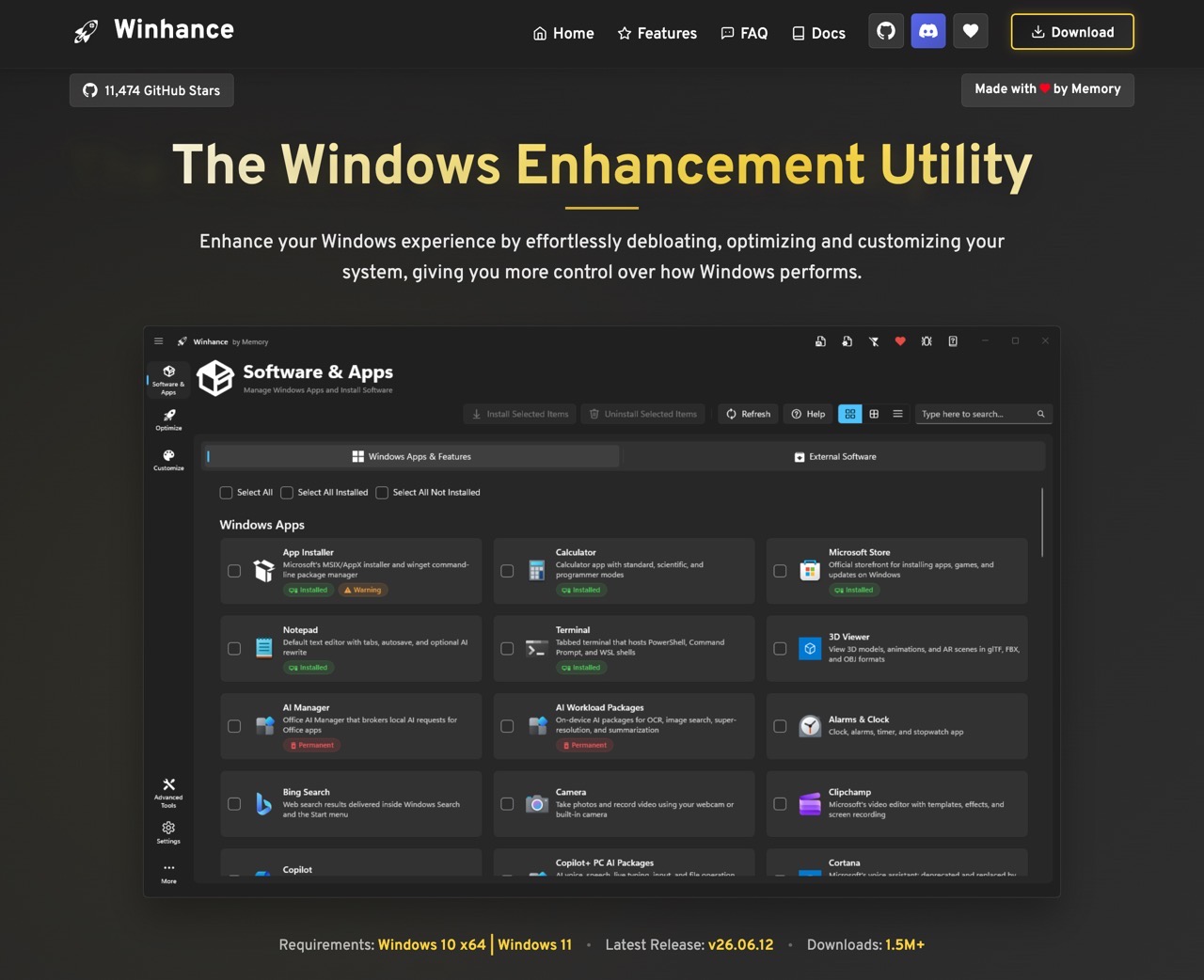The width and height of the screenshot is (1204, 980).
Task: Click the Warning badge on App Installer
Action: [x=362, y=590]
